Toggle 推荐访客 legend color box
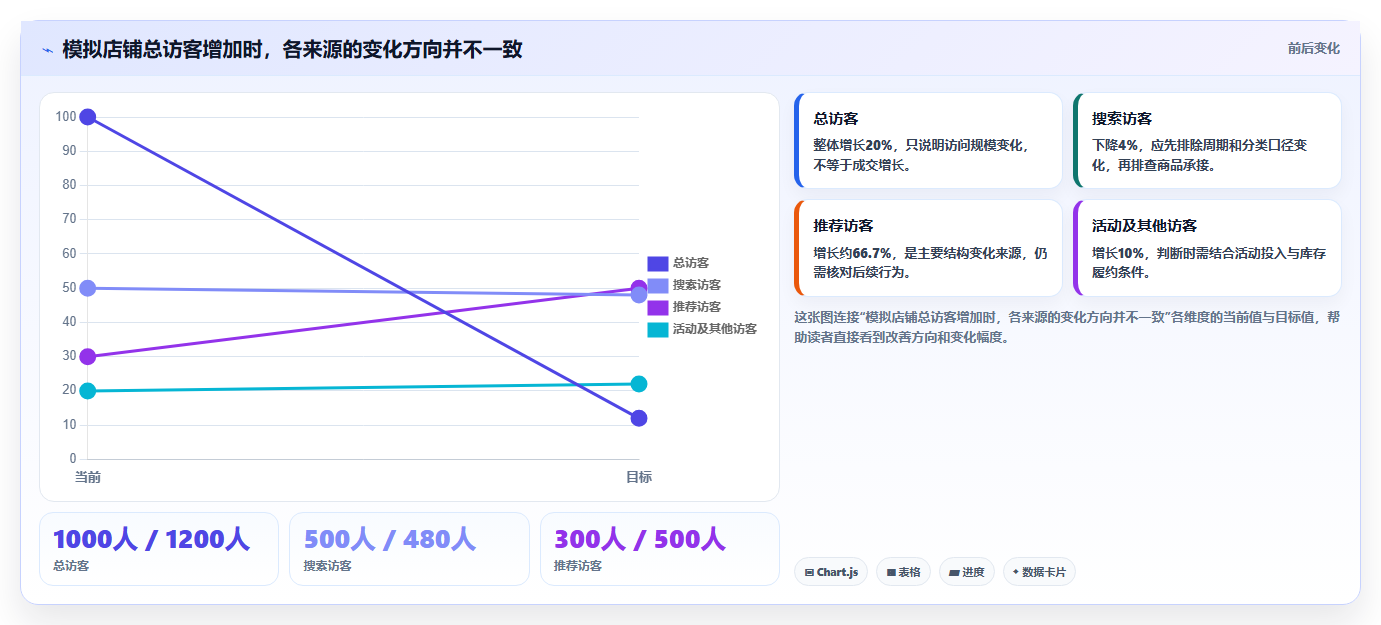This screenshot has height=625, width=1381. click(x=657, y=307)
